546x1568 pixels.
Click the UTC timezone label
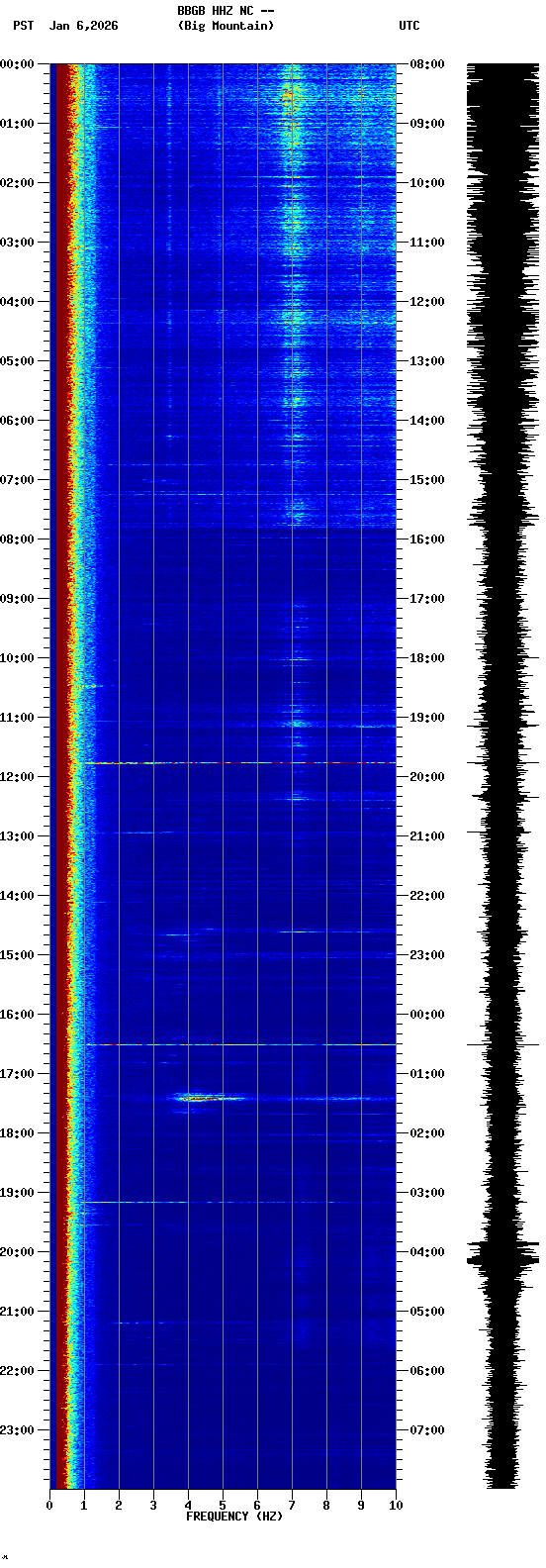tap(409, 26)
